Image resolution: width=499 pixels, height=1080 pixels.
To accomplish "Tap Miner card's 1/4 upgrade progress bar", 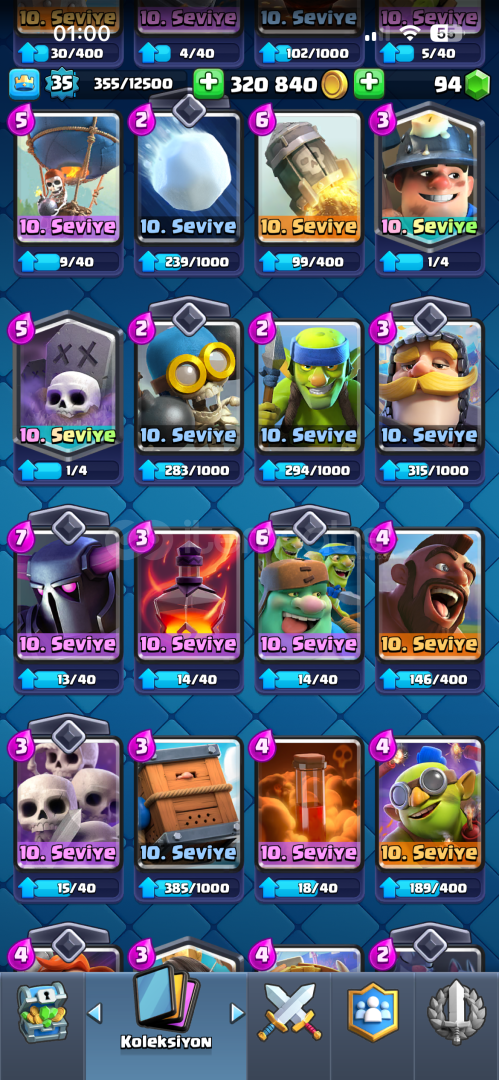I will (x=430, y=261).
